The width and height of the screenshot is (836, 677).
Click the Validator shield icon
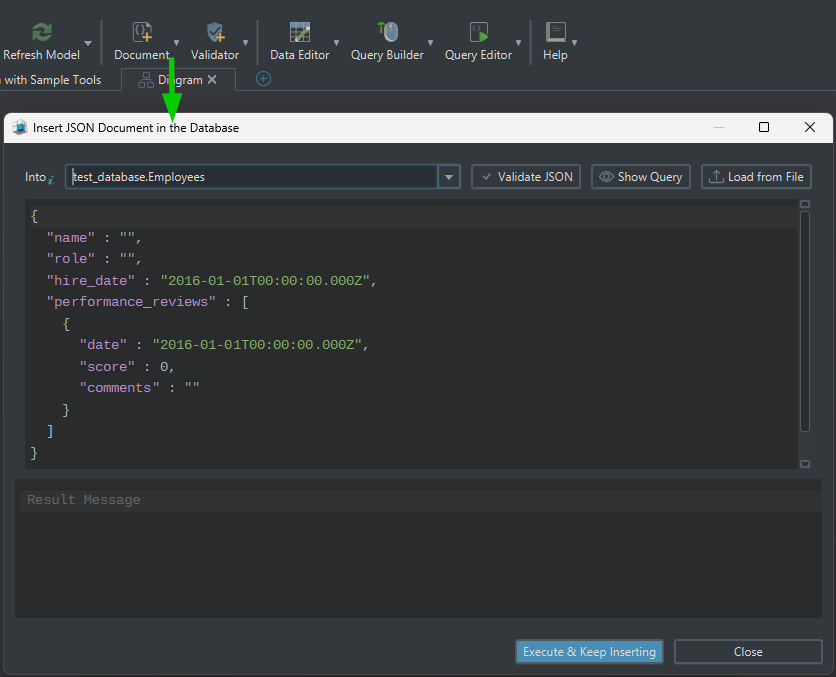click(x=215, y=32)
